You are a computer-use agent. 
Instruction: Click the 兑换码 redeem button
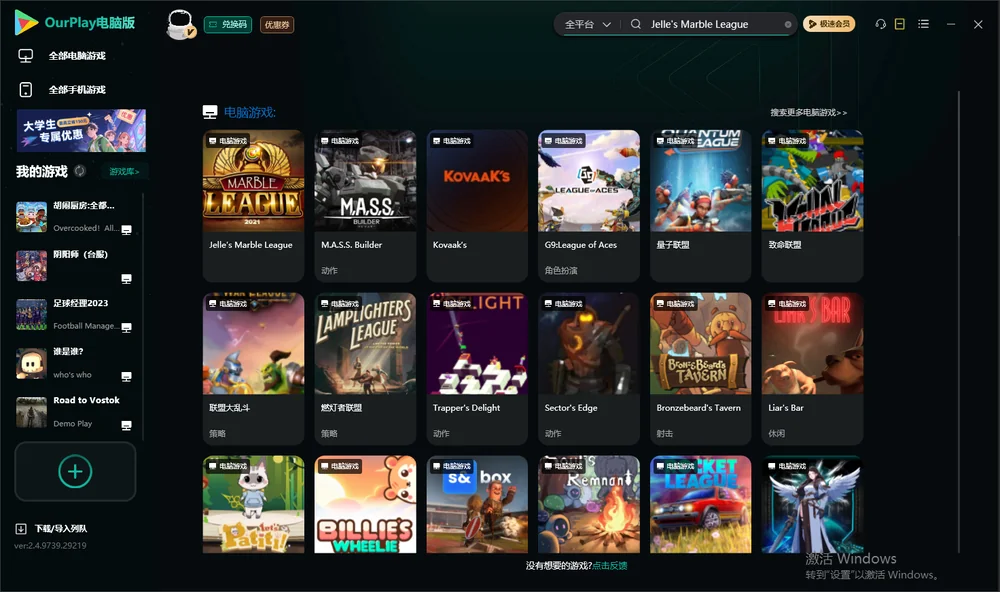point(228,24)
